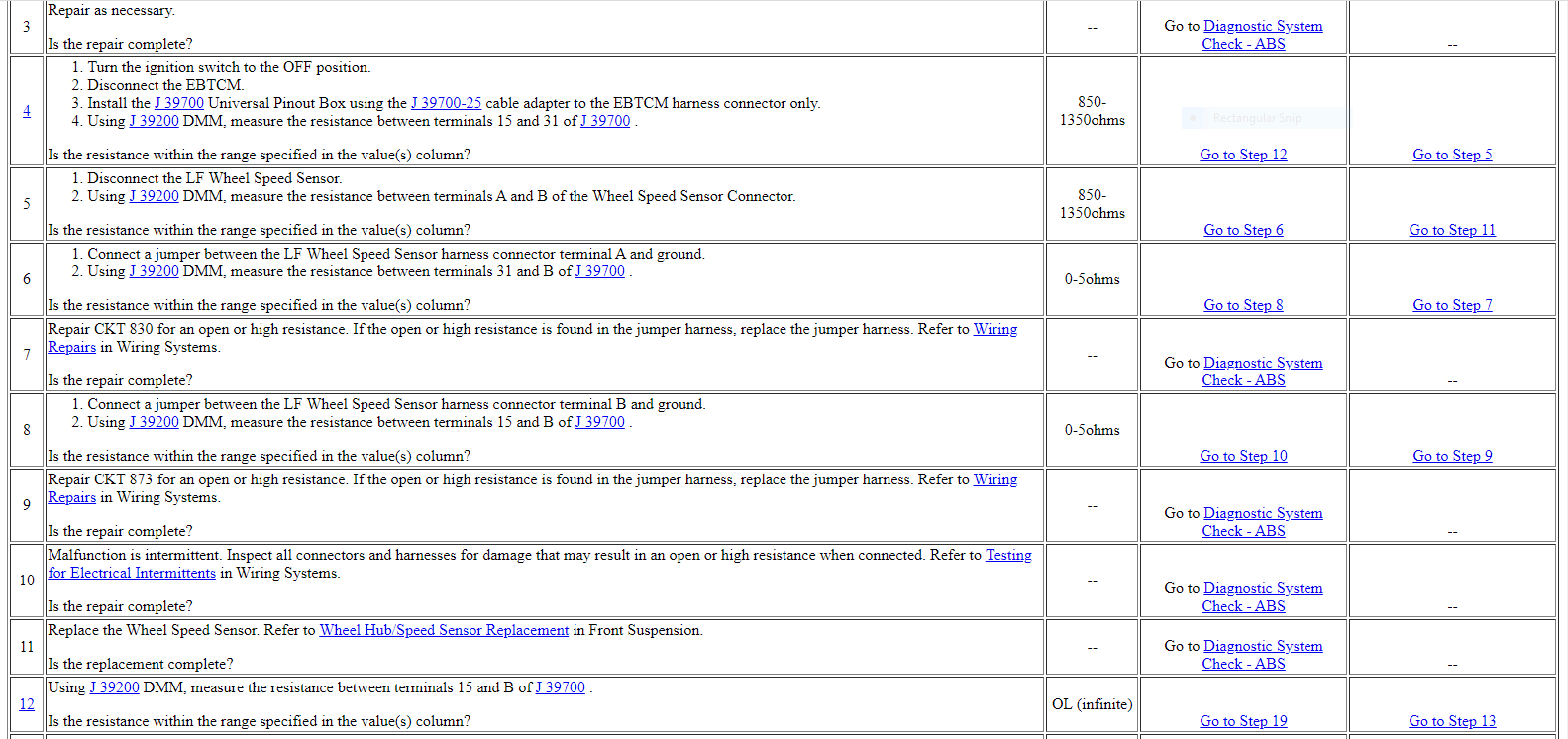Click the 'Go to Step 19' link
Image resolution: width=1568 pixels, height=739 pixels.
pyautogui.click(x=1243, y=721)
